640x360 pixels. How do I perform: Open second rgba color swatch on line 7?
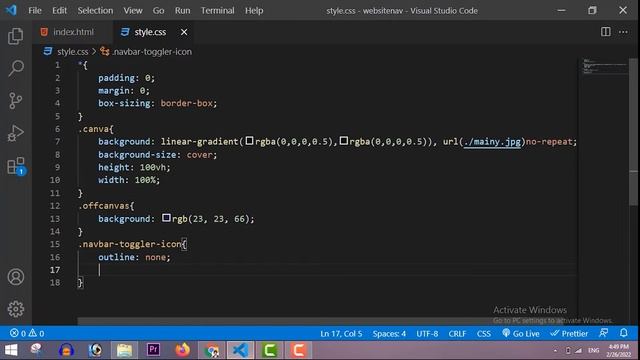[344, 141]
